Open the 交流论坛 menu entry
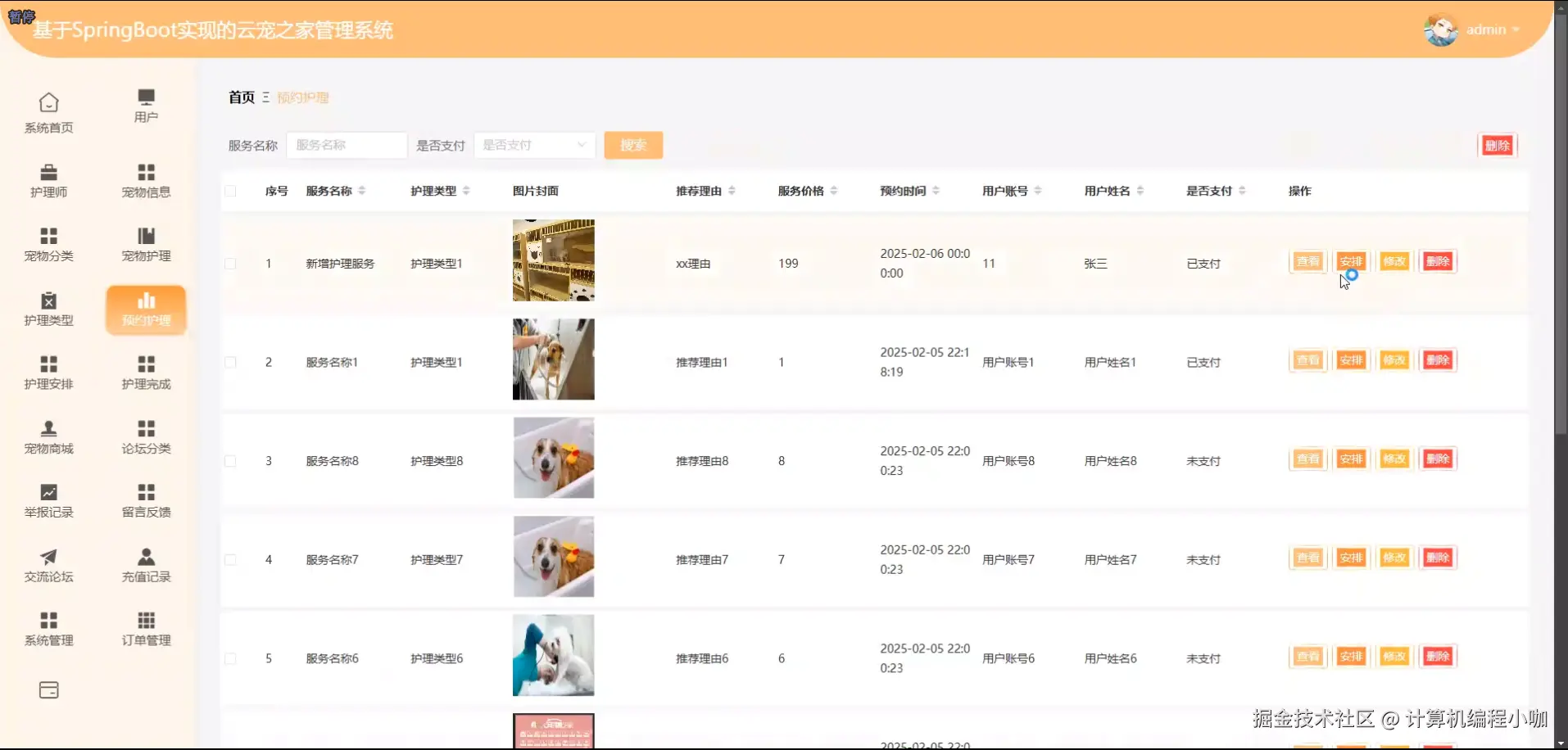Viewport: 1568px width, 750px height. point(48,566)
